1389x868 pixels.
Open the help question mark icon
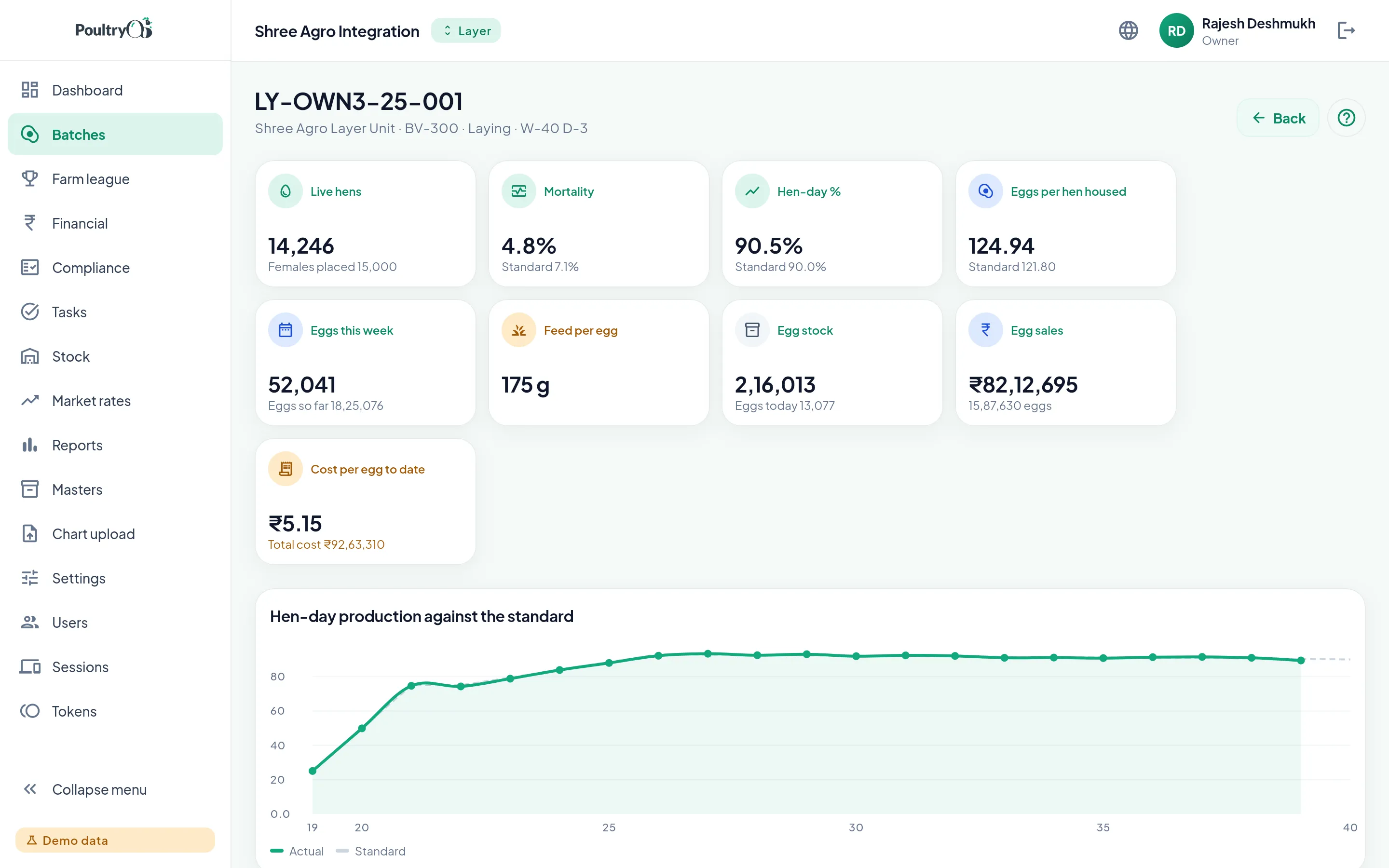tap(1346, 118)
